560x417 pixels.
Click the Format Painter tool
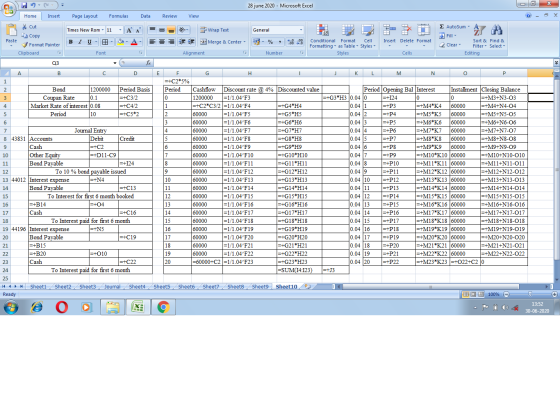point(41,45)
